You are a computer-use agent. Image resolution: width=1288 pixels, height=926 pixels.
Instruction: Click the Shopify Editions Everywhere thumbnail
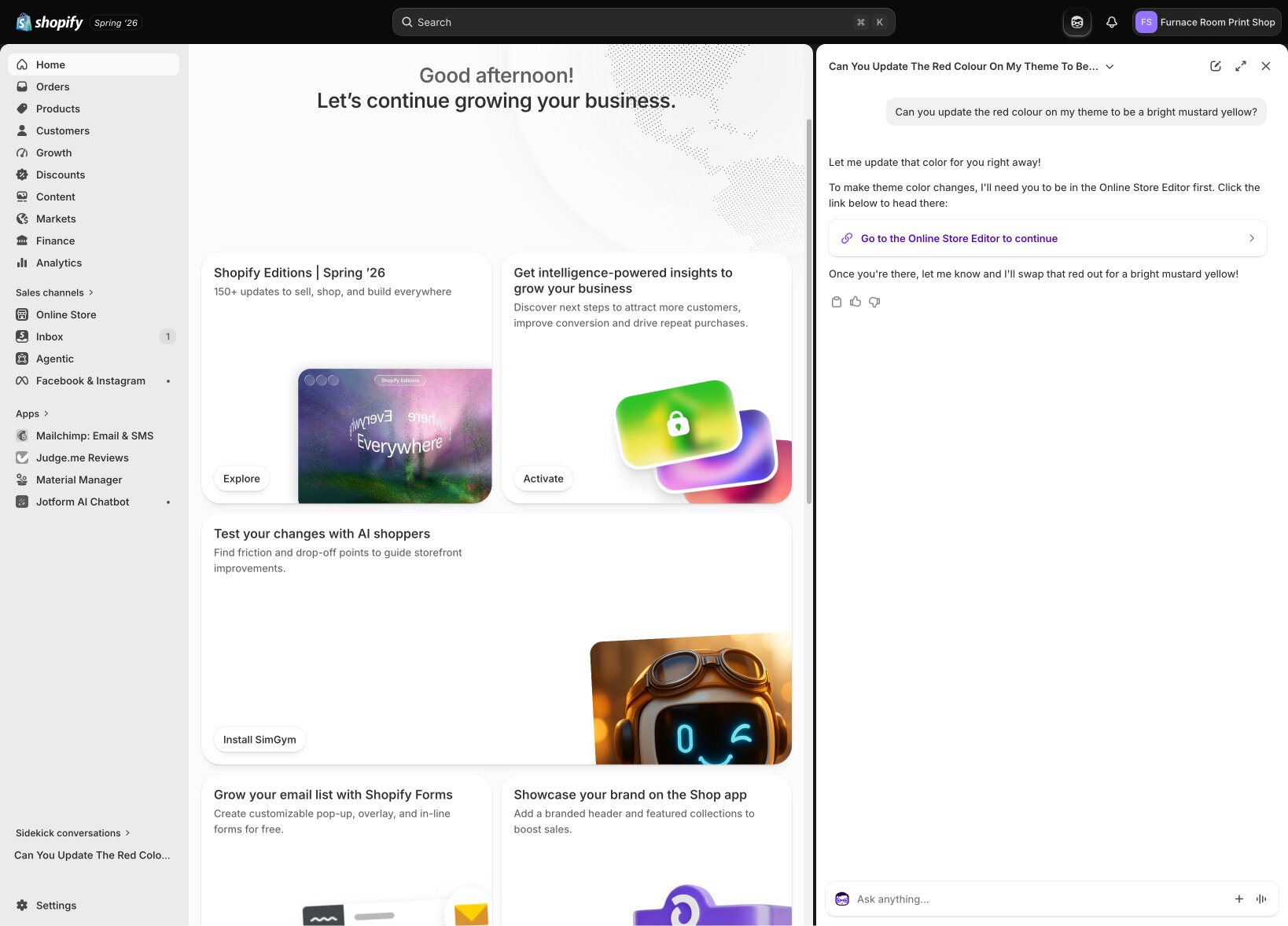pos(395,436)
